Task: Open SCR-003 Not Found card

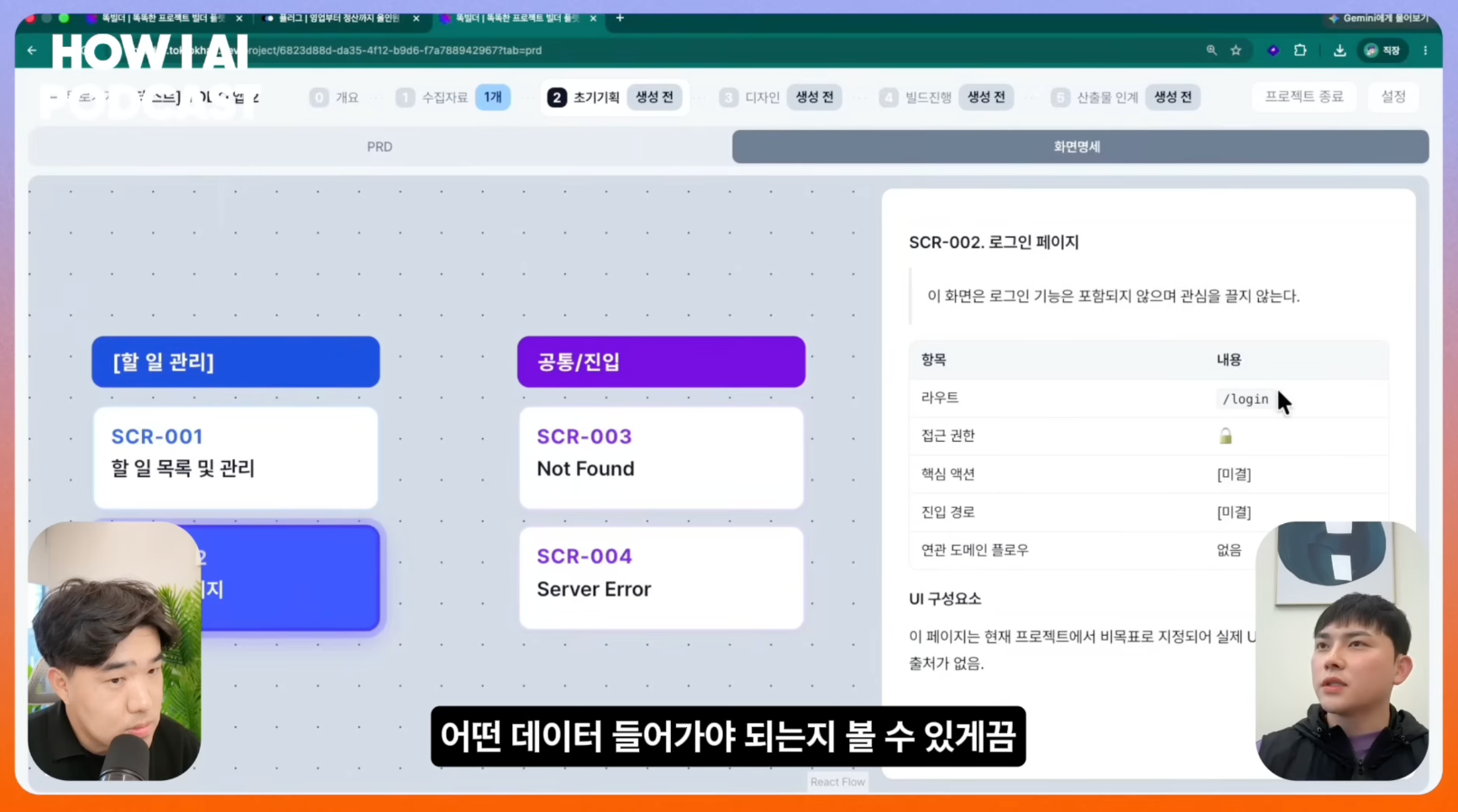Action: tap(661, 458)
